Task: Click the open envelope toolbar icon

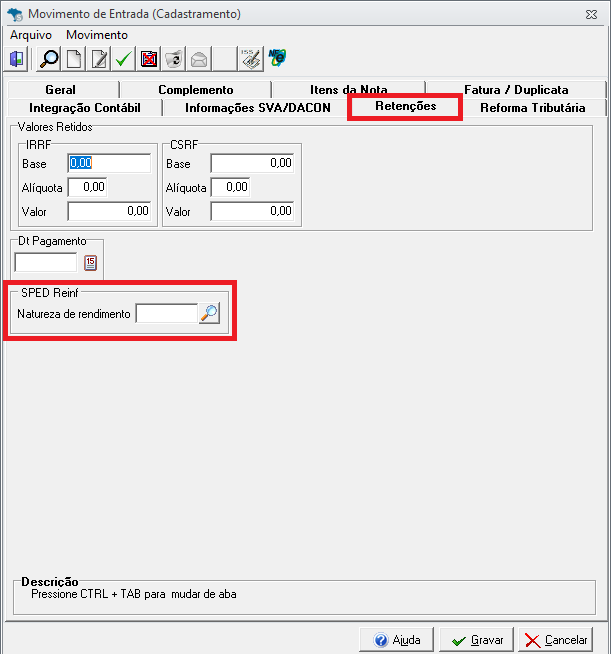Action: point(199,59)
